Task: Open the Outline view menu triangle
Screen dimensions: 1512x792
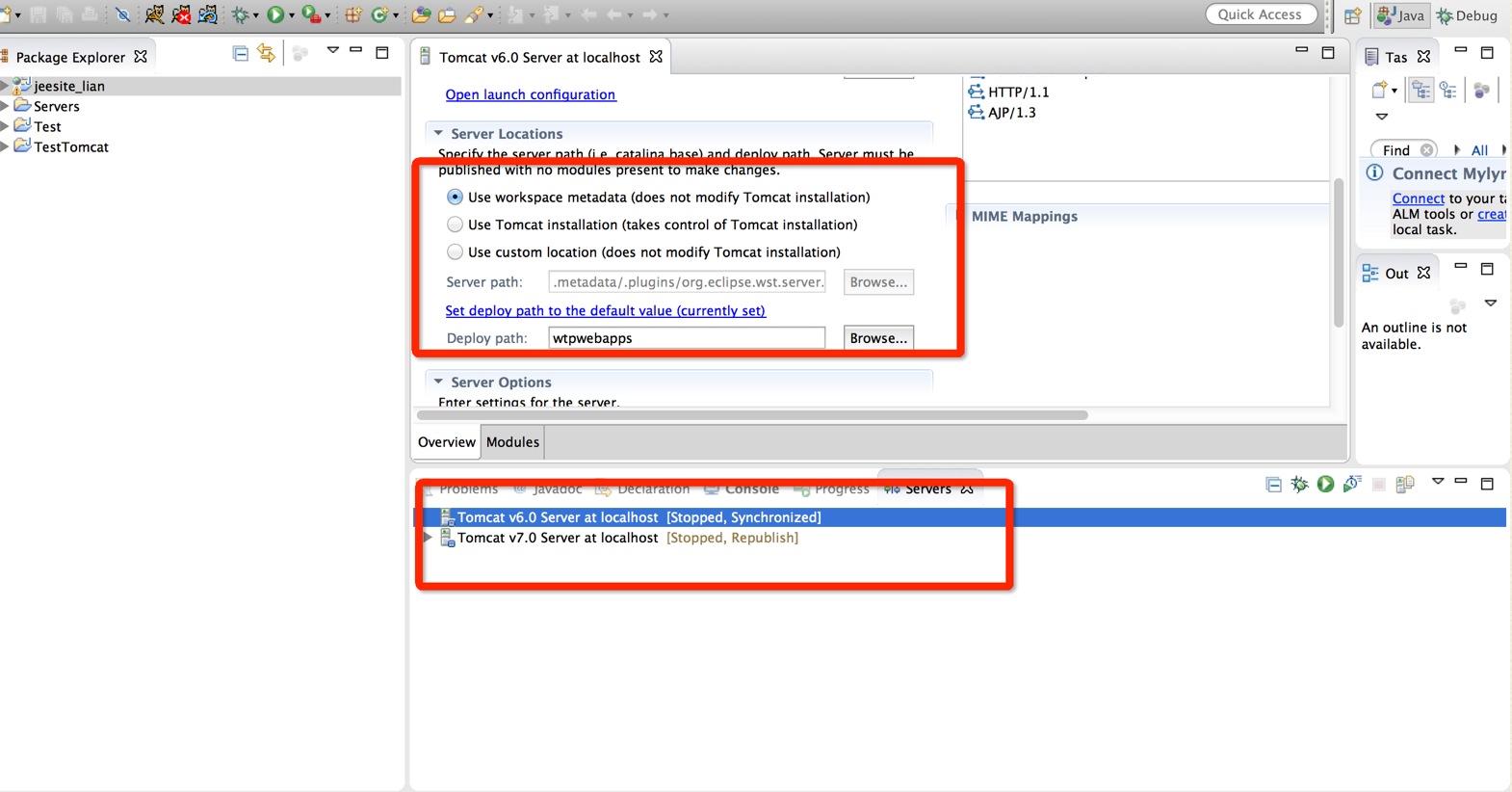Action: click(1491, 304)
